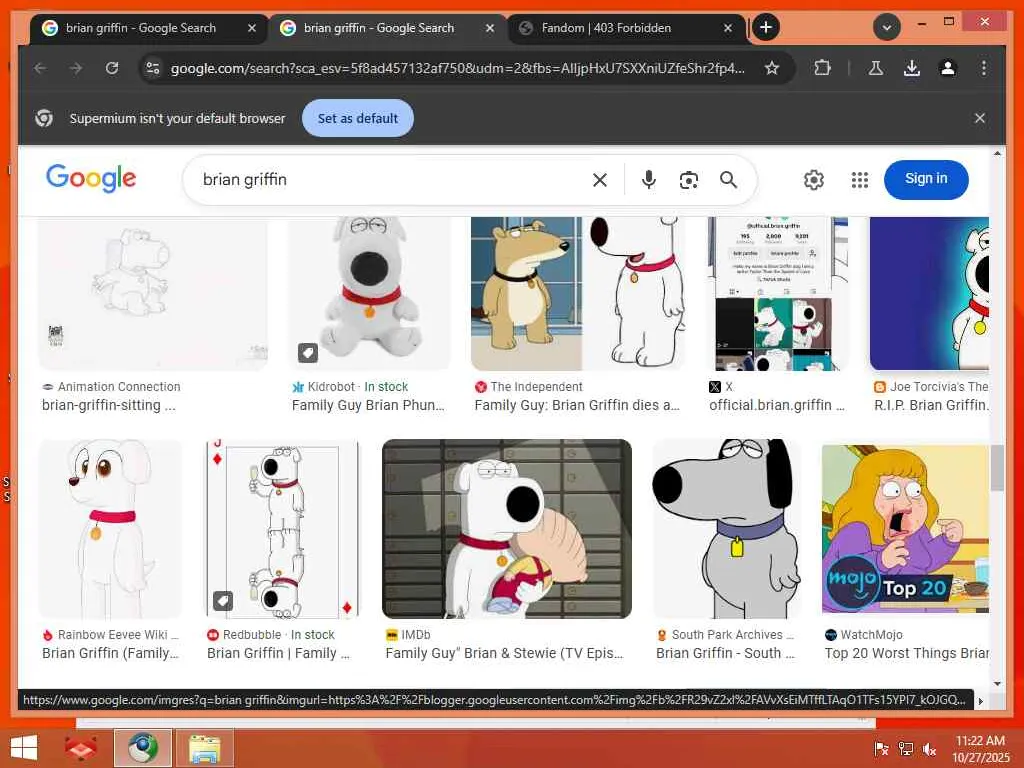Viewport: 1024px width, 768px height.
Task: Open the Kidrobot plush Brian thumbnail
Action: point(370,294)
